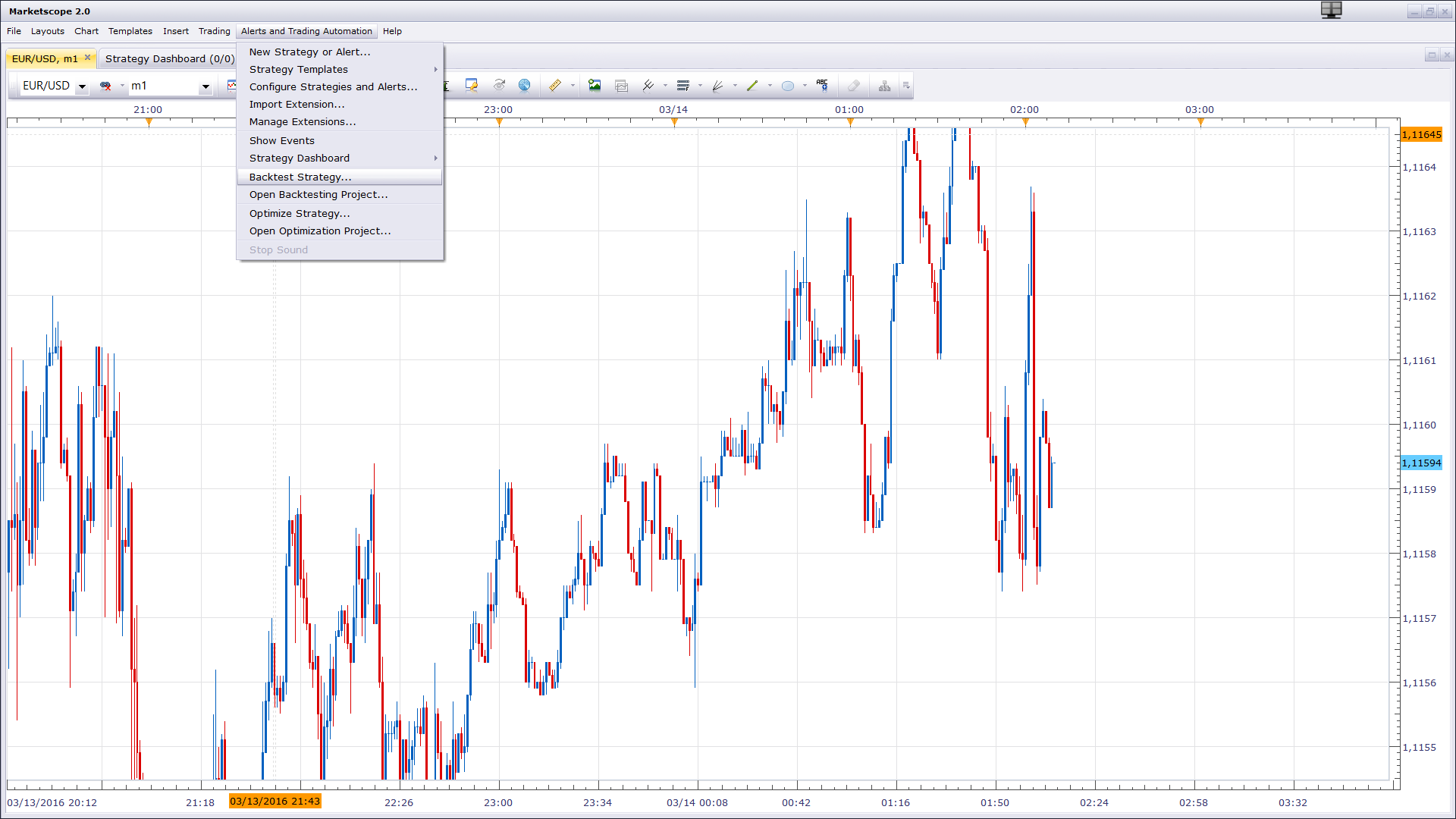The height and width of the screenshot is (819, 1456).
Task: Open the Layouts menu
Action: [48, 31]
